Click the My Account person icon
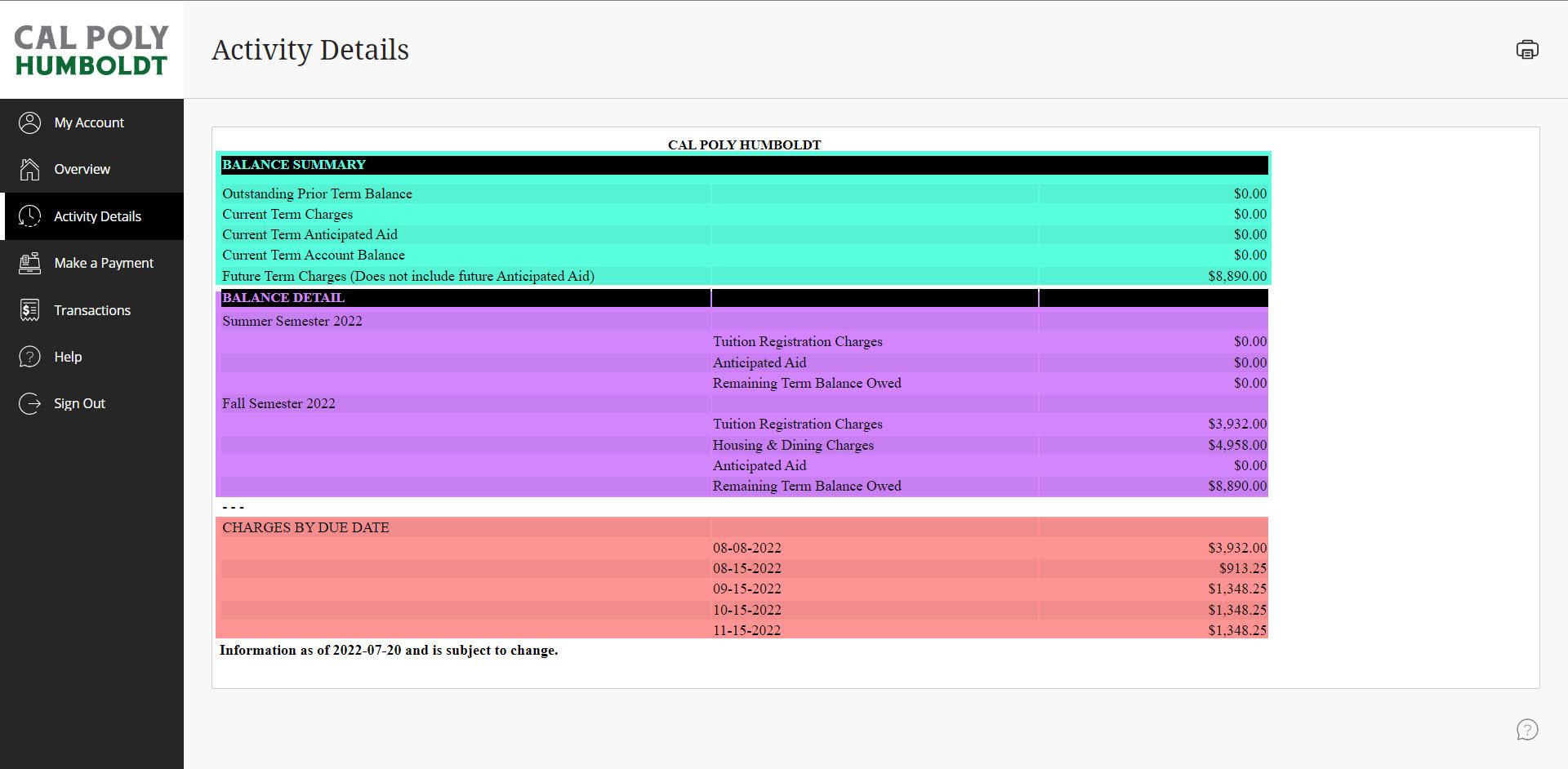The width and height of the screenshot is (1568, 769). click(29, 122)
